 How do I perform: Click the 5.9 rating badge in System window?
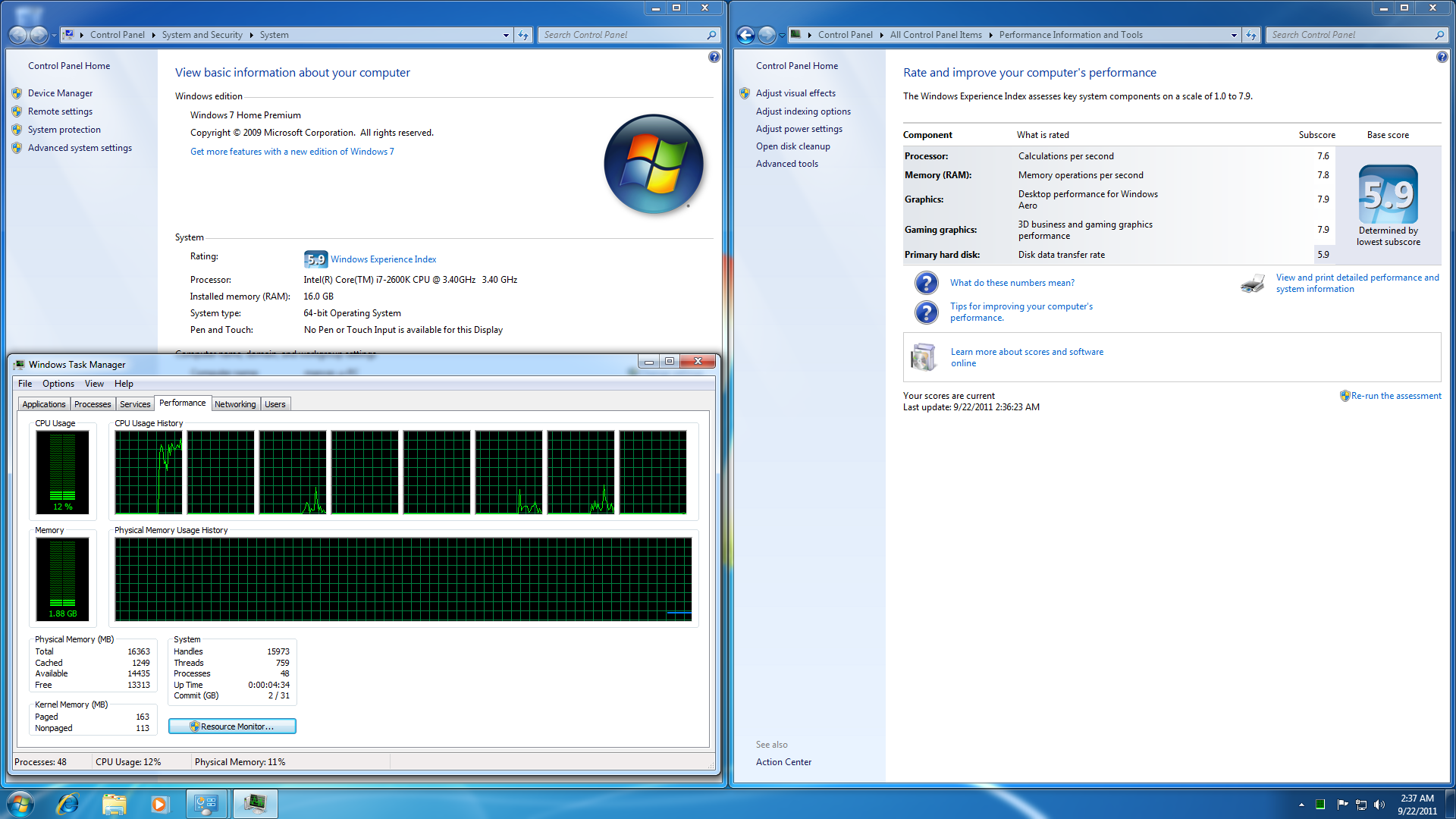pos(315,259)
